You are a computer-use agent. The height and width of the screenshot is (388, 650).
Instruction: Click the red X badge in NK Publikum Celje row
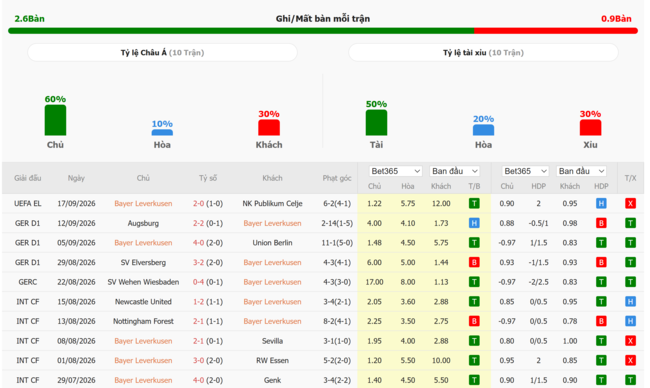coord(630,204)
